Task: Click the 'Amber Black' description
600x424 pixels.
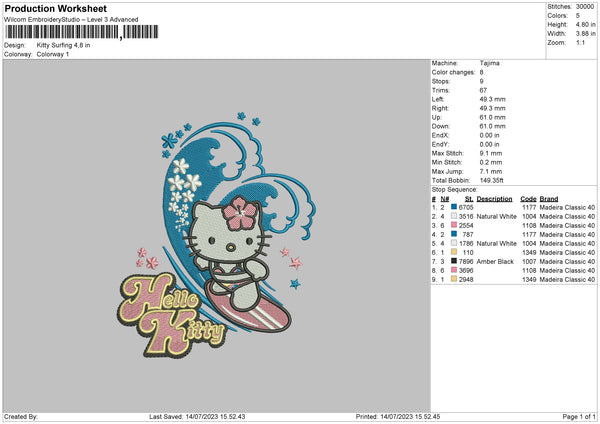Action: 495,261
